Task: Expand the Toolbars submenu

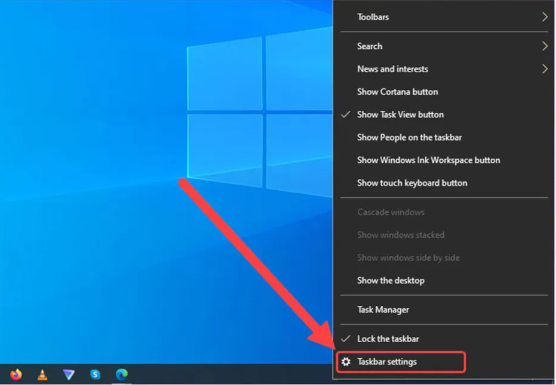Action: [444, 17]
